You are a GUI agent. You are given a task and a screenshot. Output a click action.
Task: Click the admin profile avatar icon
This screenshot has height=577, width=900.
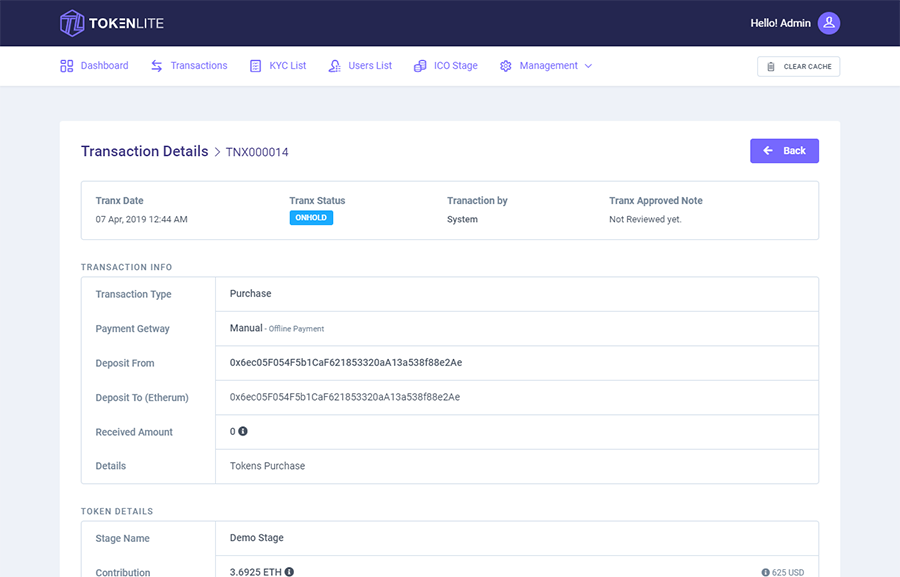829,22
